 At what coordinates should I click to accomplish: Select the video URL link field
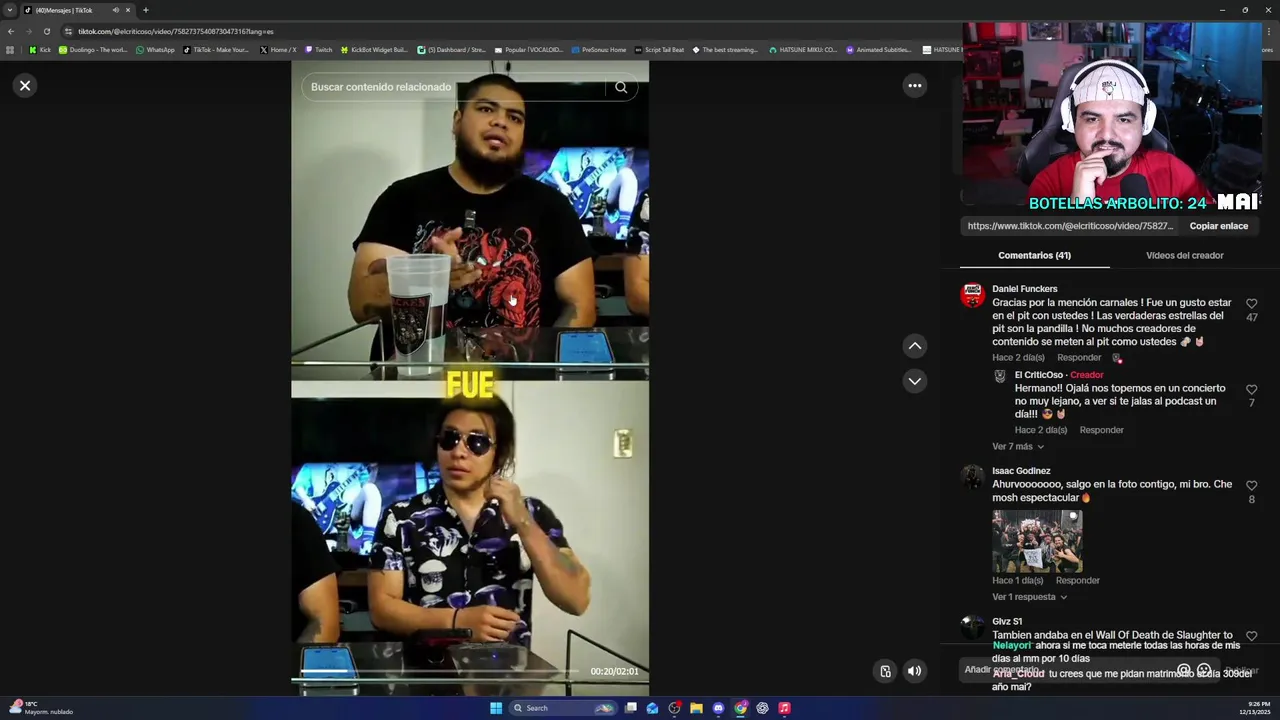click(1070, 226)
